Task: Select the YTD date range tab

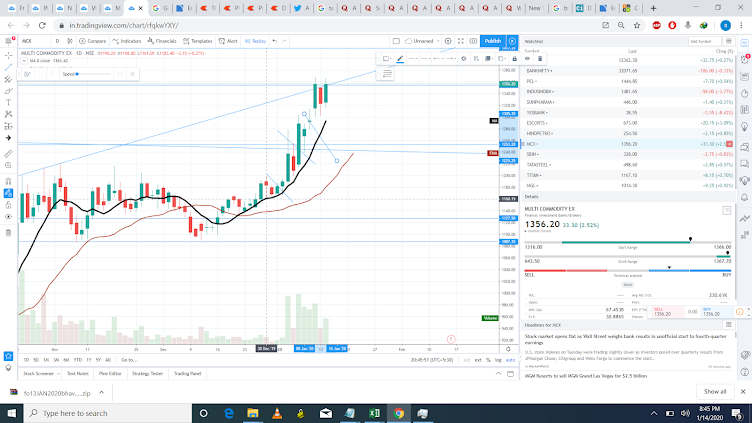Action: [x=78, y=360]
